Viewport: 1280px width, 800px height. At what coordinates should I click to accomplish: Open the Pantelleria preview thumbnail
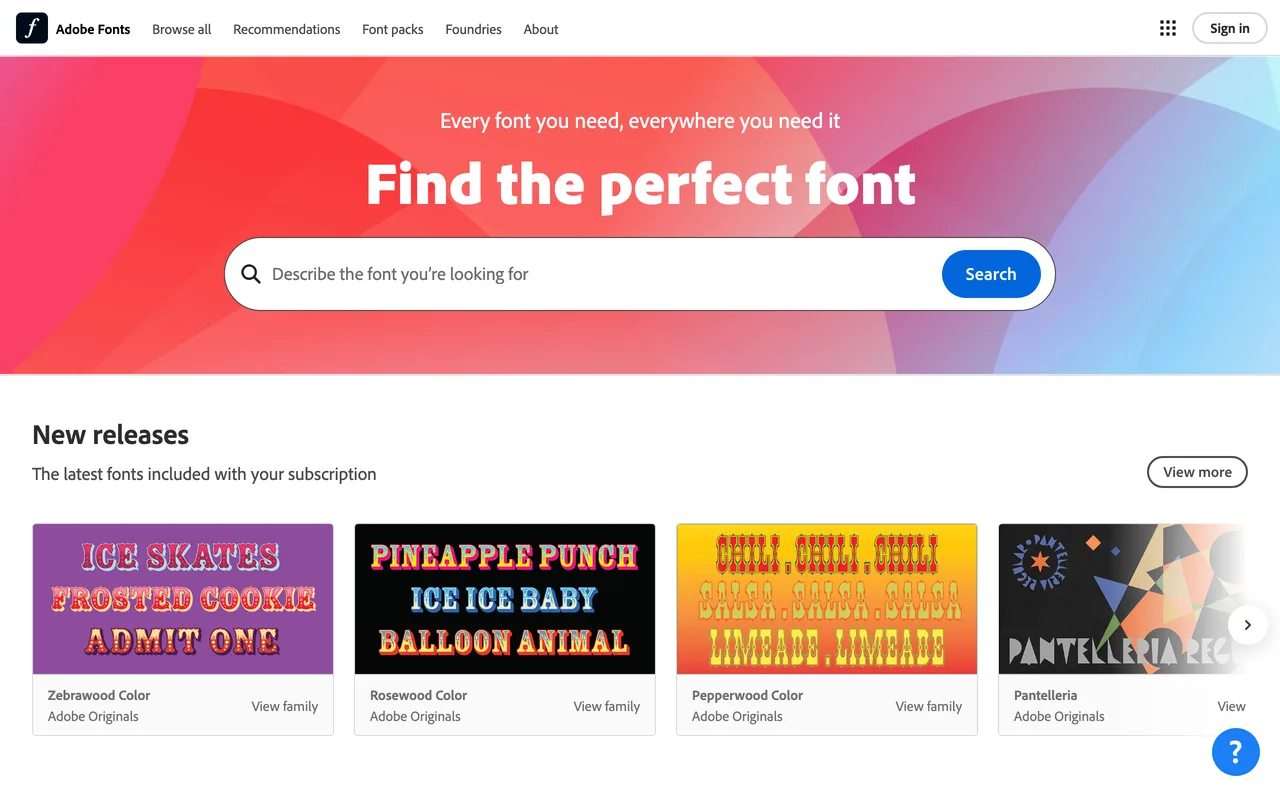tap(1123, 599)
